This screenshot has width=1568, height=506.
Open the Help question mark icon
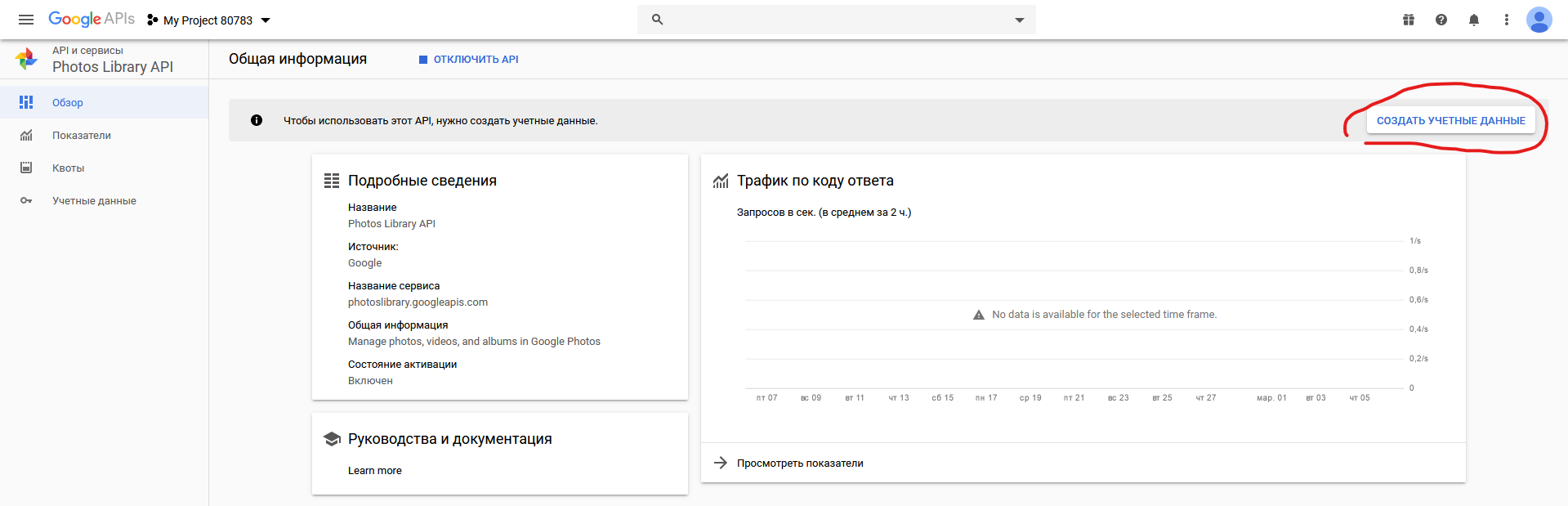tap(1441, 20)
